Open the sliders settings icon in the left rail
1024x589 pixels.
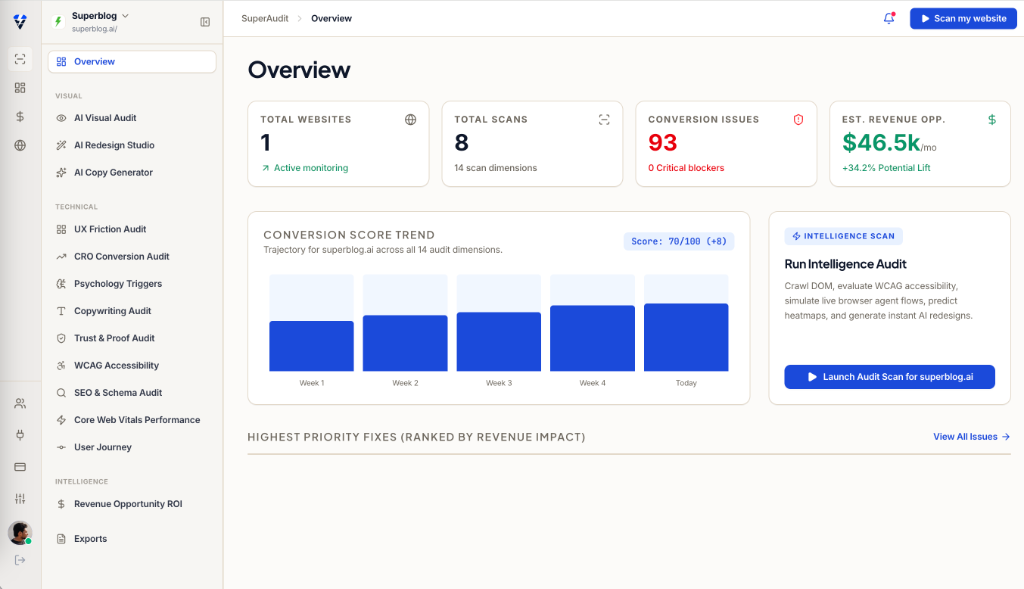tap(20, 498)
